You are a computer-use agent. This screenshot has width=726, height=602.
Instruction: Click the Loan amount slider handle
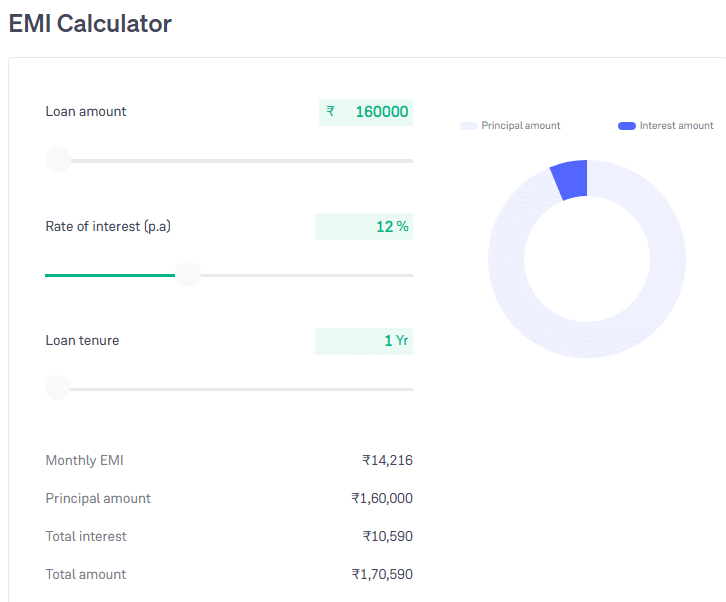point(58,160)
